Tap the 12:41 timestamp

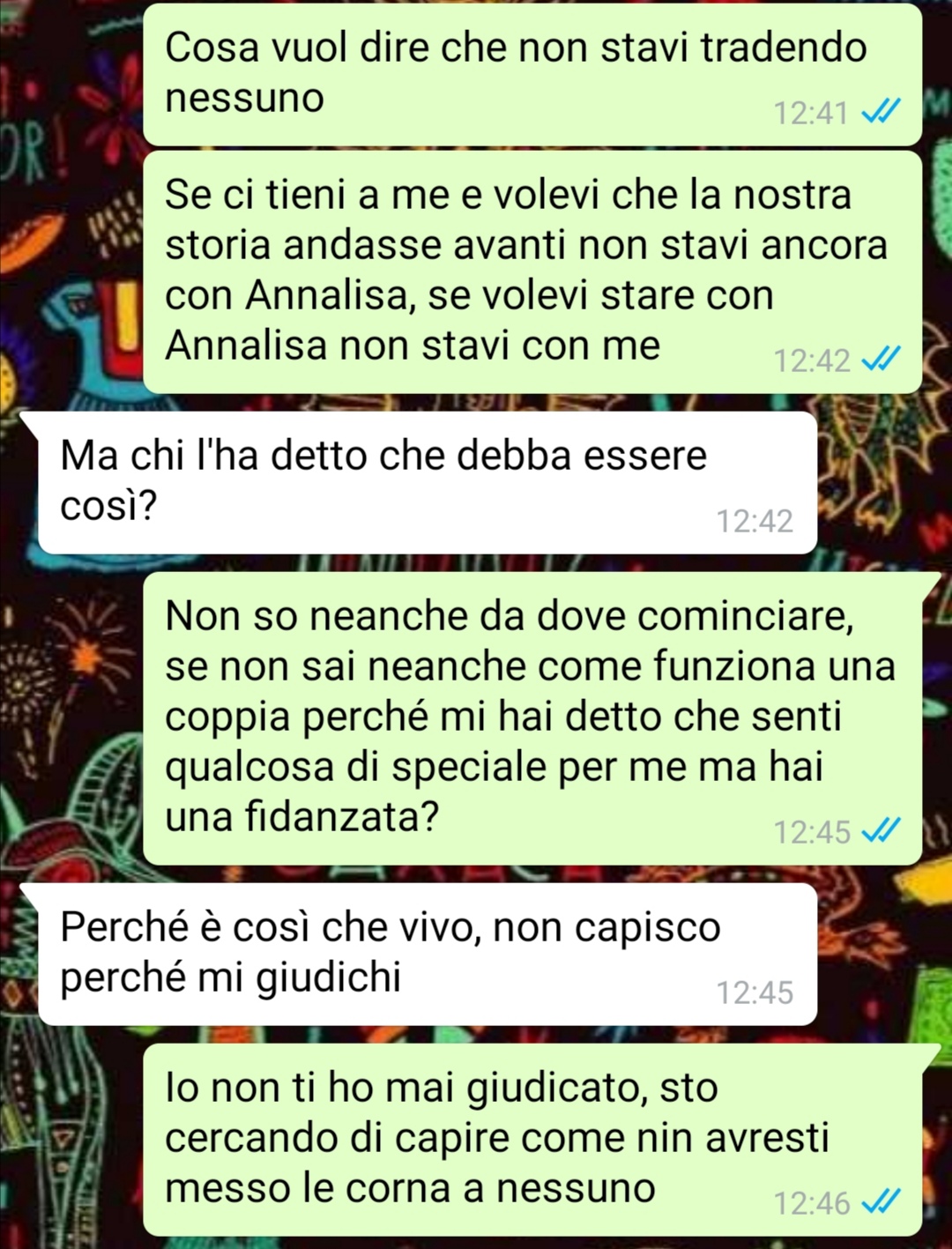pos(810,113)
